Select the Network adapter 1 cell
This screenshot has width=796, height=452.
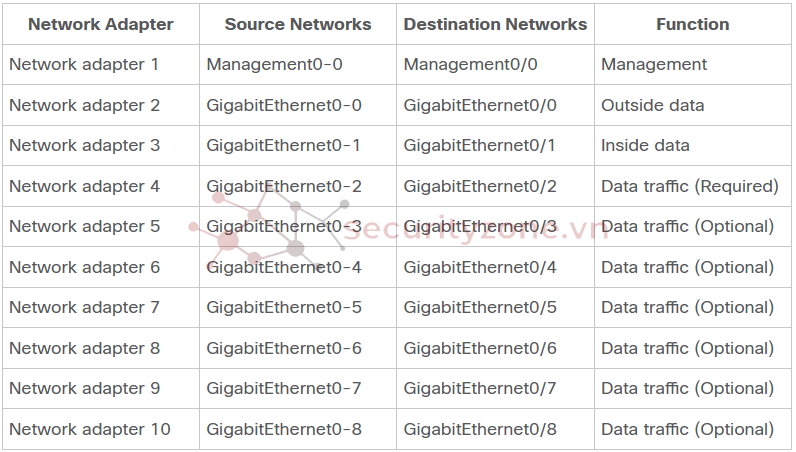pyautogui.click(x=101, y=64)
